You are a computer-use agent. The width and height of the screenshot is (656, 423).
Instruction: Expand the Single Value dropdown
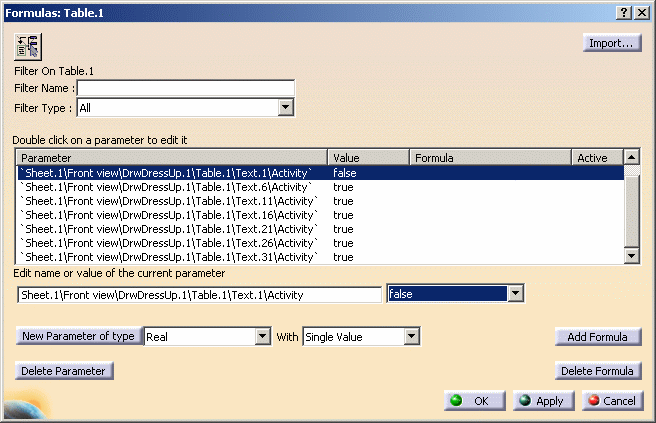(410, 337)
